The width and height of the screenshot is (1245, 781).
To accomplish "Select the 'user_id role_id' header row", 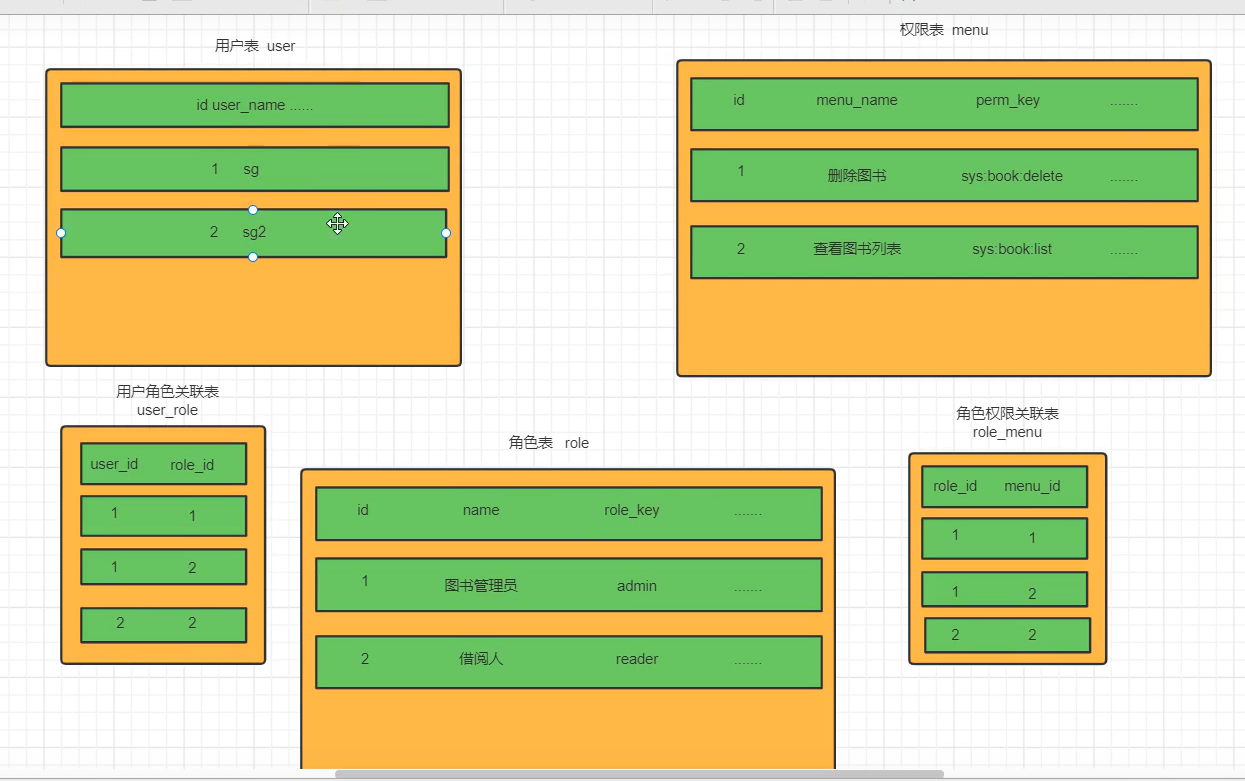I will (x=163, y=464).
